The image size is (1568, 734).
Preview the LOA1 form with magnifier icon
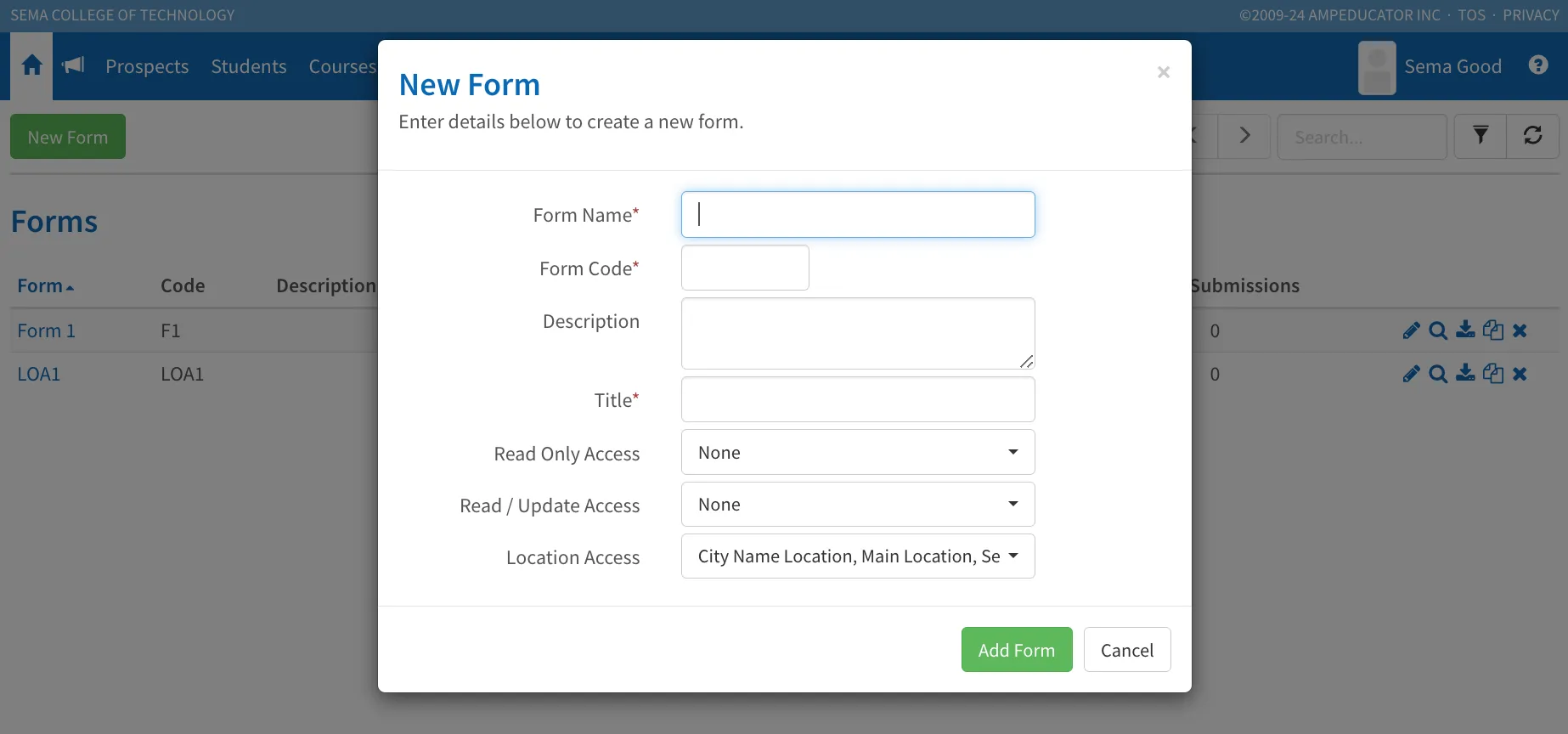tap(1438, 374)
